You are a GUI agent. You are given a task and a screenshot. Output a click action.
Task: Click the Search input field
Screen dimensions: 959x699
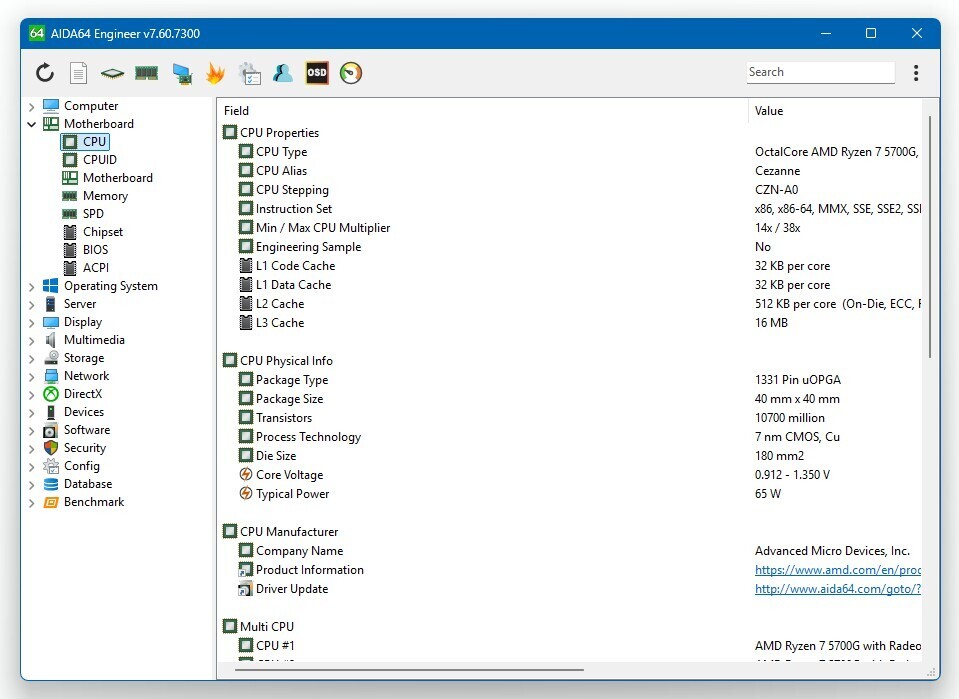(x=820, y=72)
